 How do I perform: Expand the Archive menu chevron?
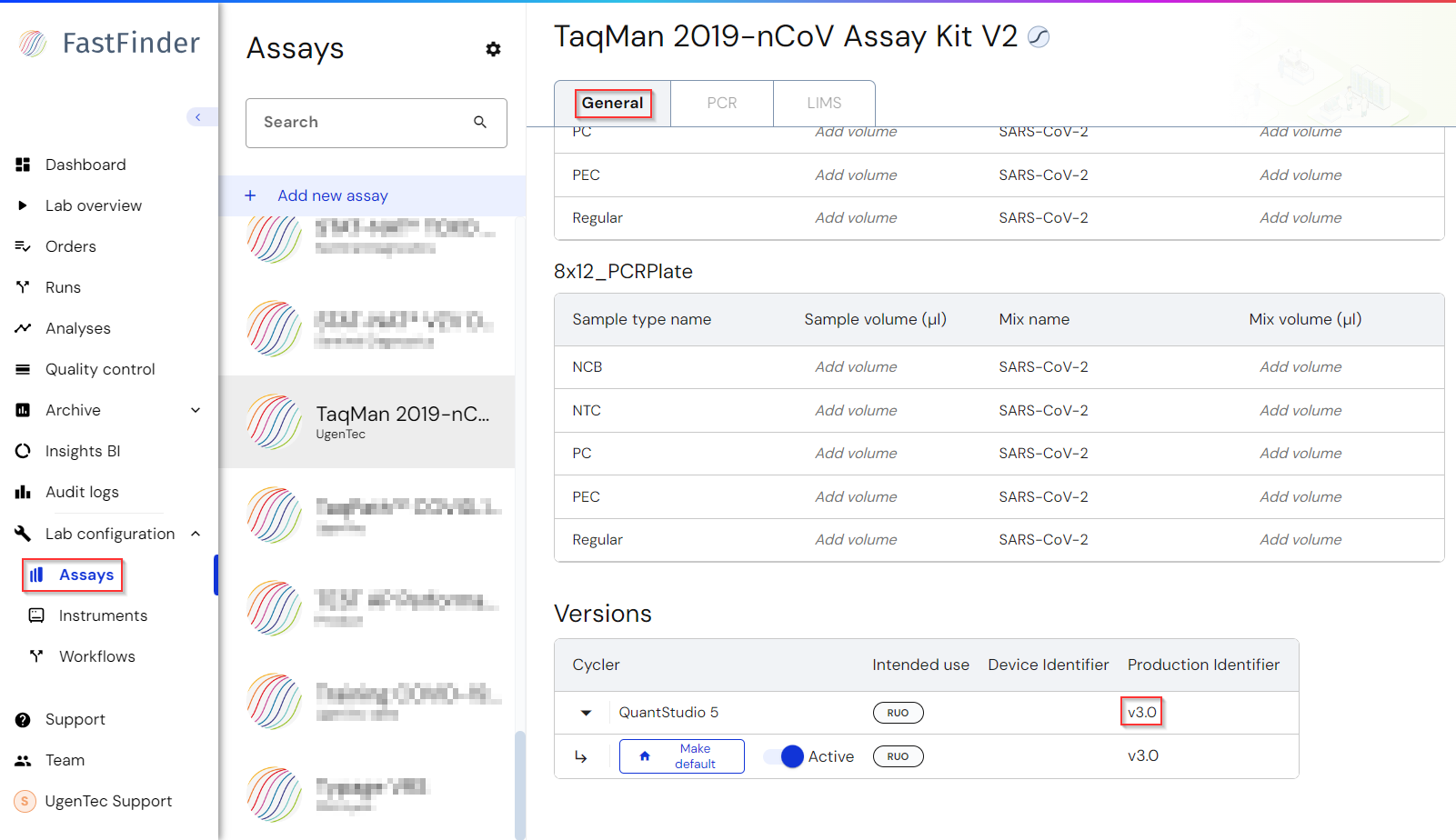[x=196, y=410]
